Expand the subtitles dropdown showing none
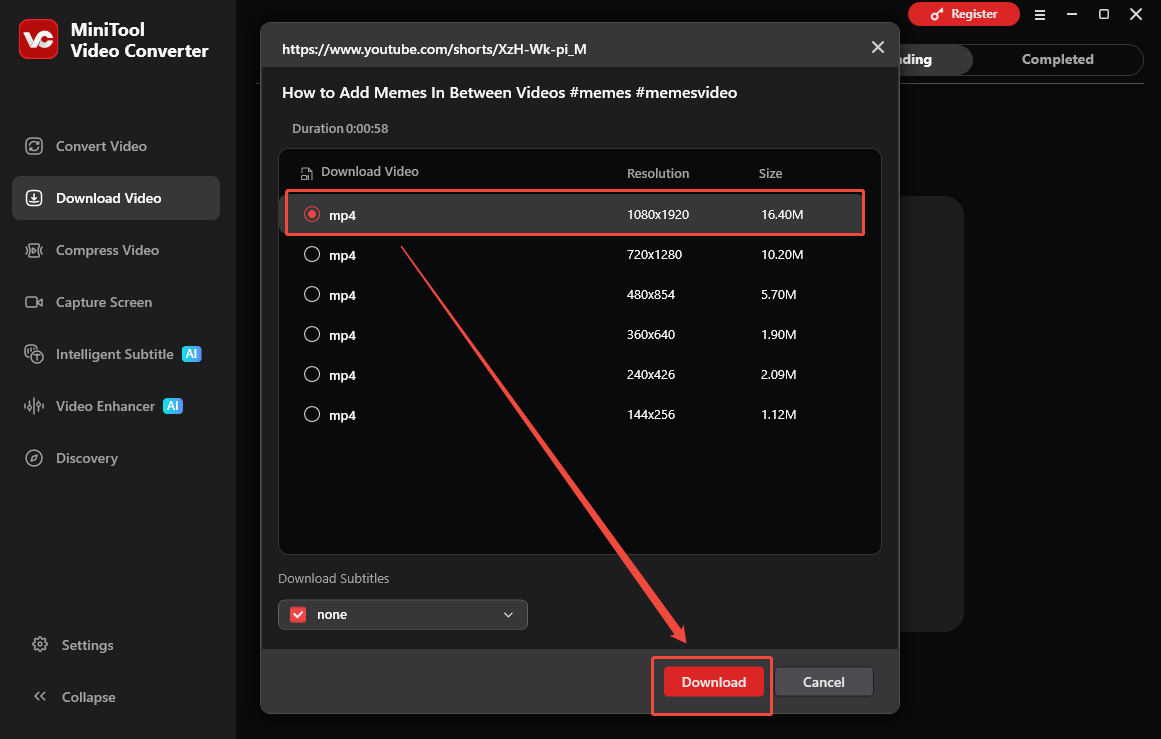 [403, 615]
